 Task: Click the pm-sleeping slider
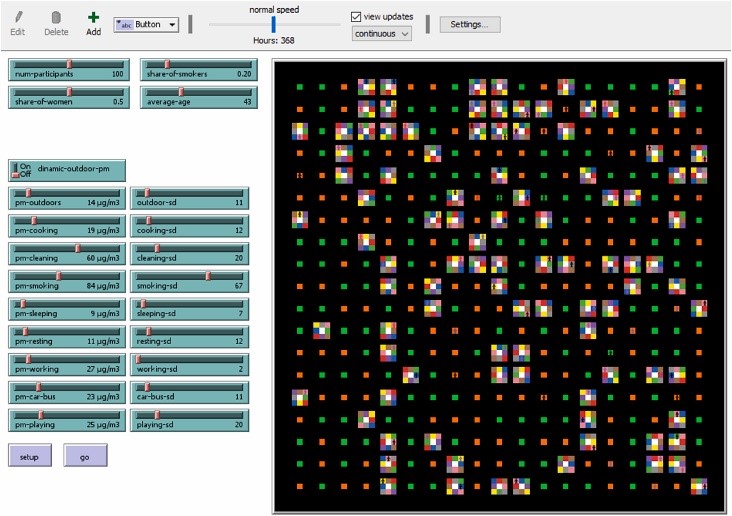(x=67, y=309)
